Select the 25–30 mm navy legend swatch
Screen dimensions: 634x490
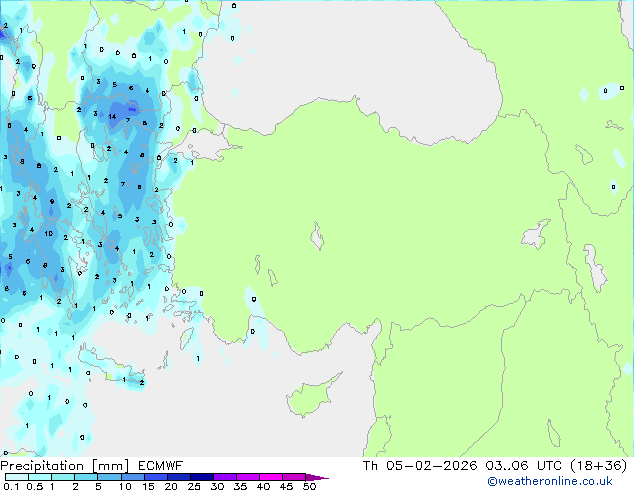click(x=201, y=477)
